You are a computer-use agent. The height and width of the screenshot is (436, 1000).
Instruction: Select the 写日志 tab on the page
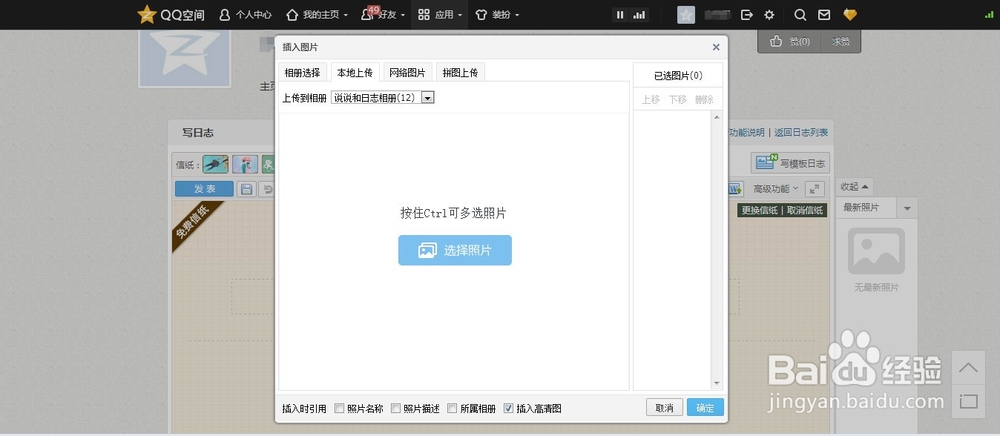(198, 133)
